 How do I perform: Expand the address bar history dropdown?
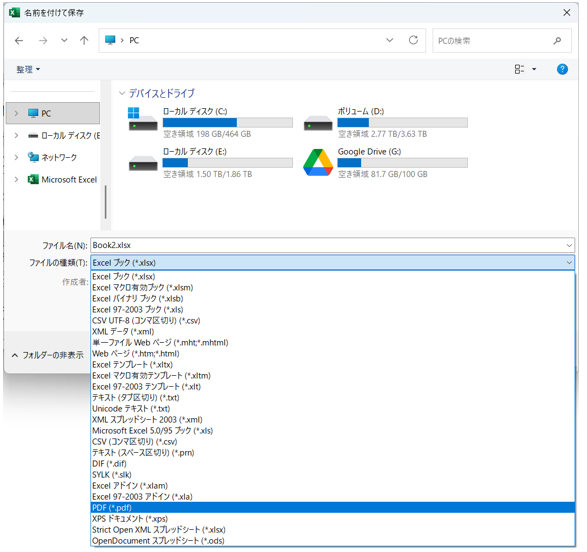(390, 40)
